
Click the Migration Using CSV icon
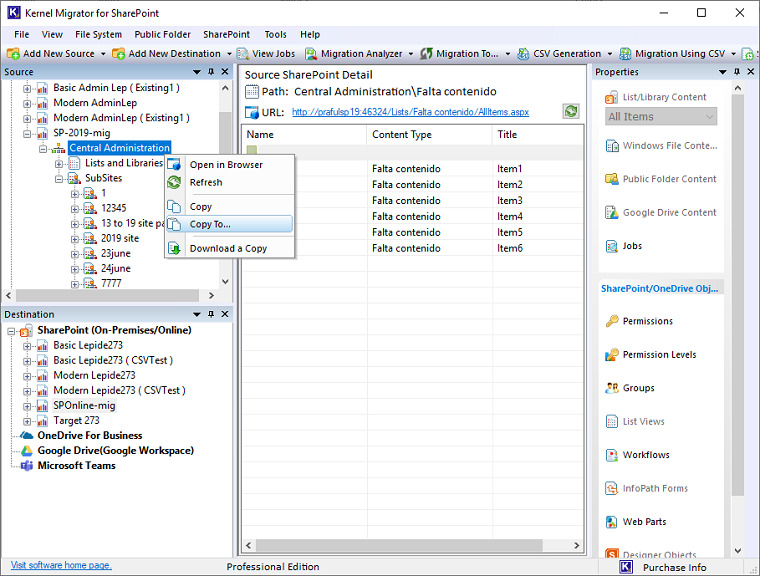click(625, 53)
